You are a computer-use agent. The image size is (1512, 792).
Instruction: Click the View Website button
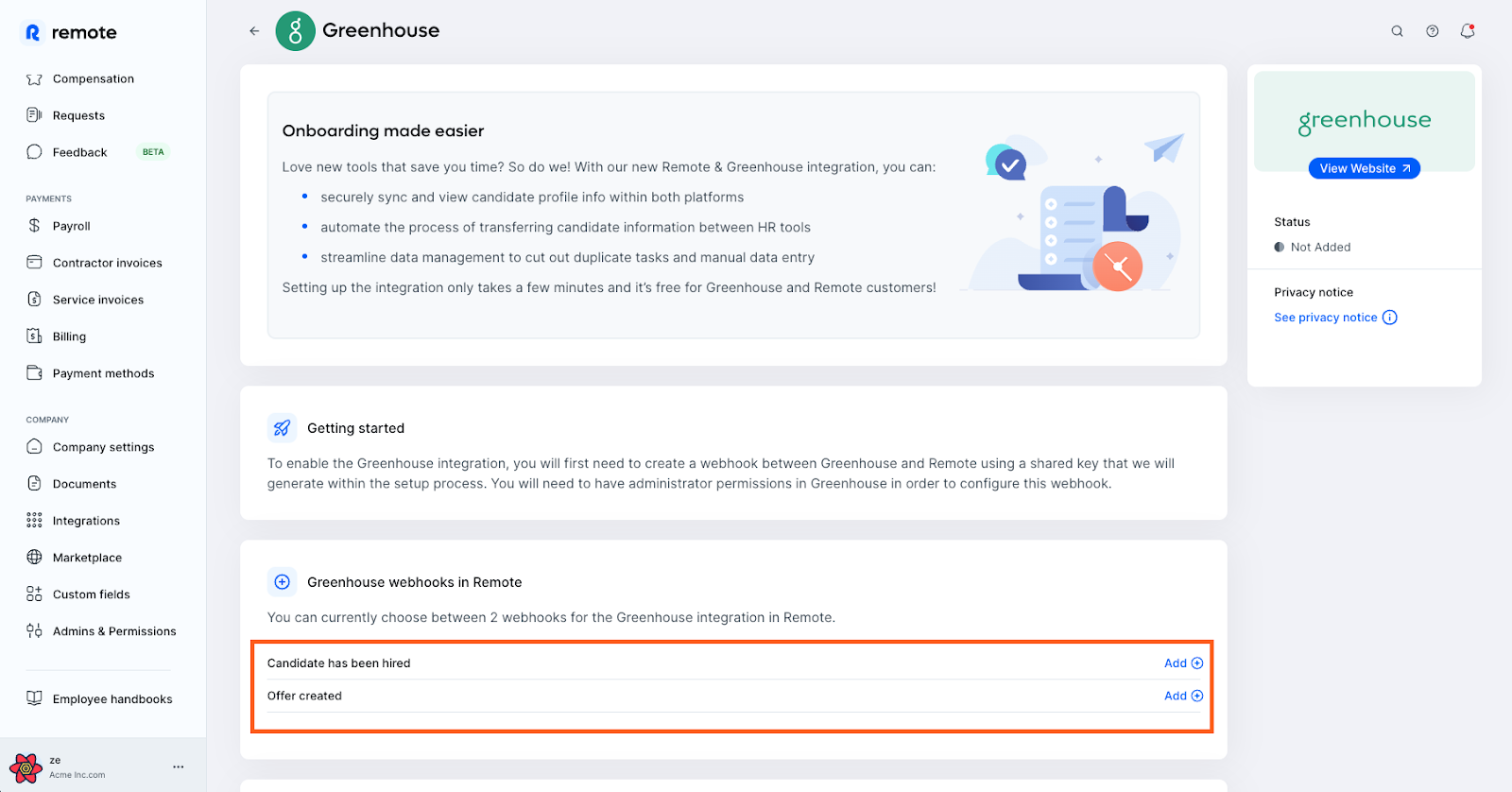point(1365,168)
